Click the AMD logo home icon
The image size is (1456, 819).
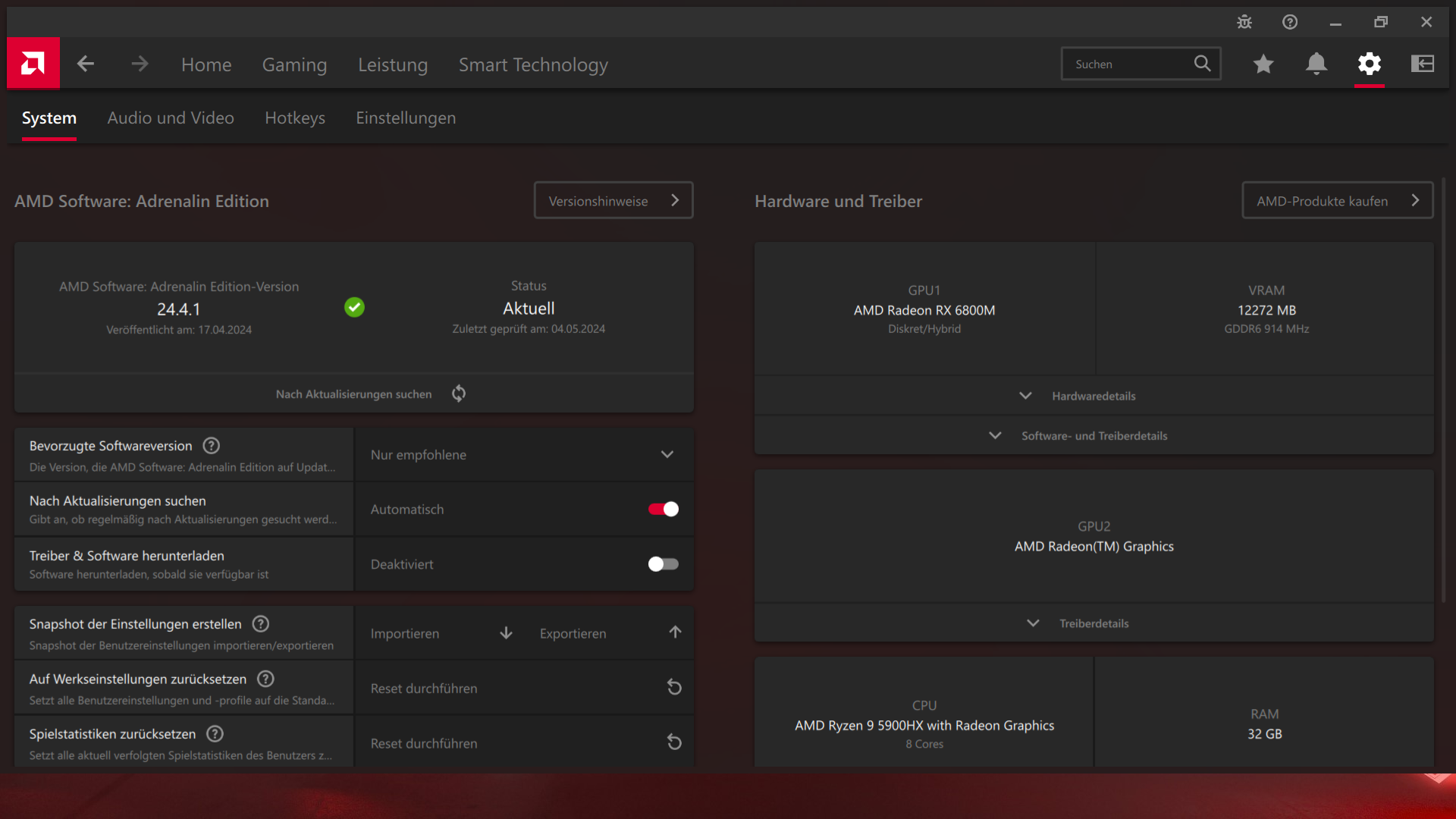[33, 64]
